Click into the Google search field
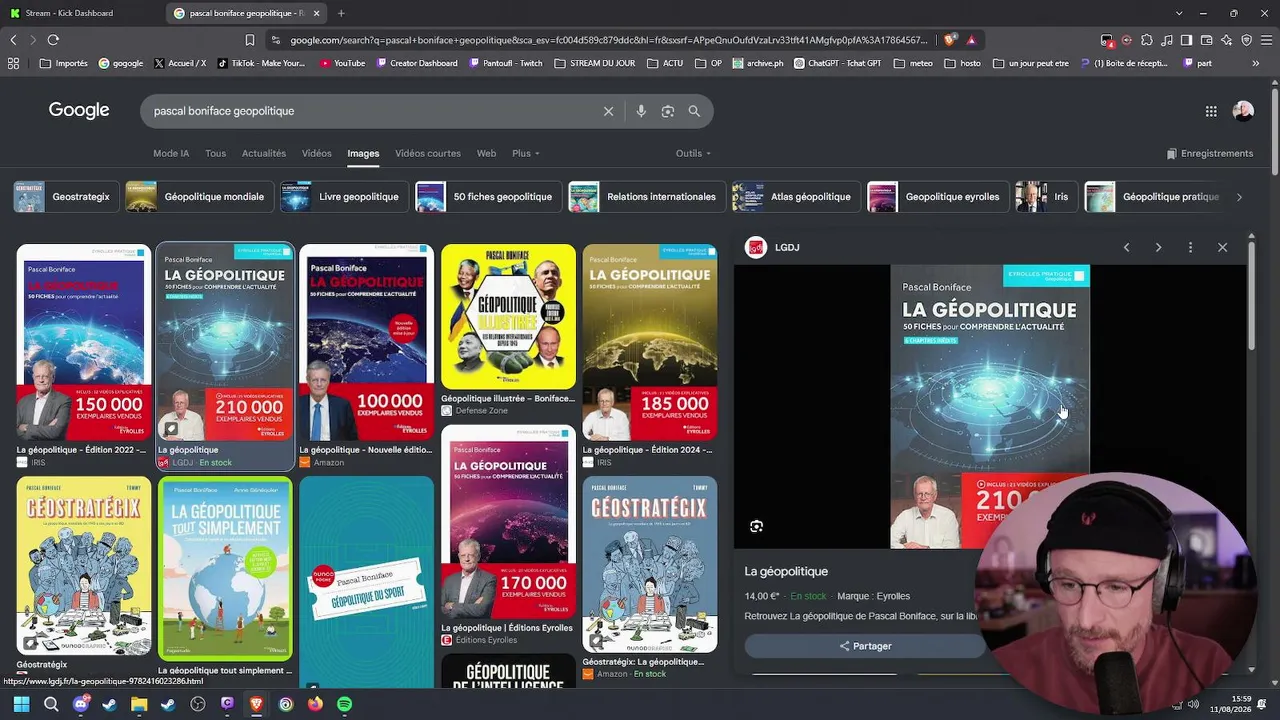 click(x=370, y=111)
